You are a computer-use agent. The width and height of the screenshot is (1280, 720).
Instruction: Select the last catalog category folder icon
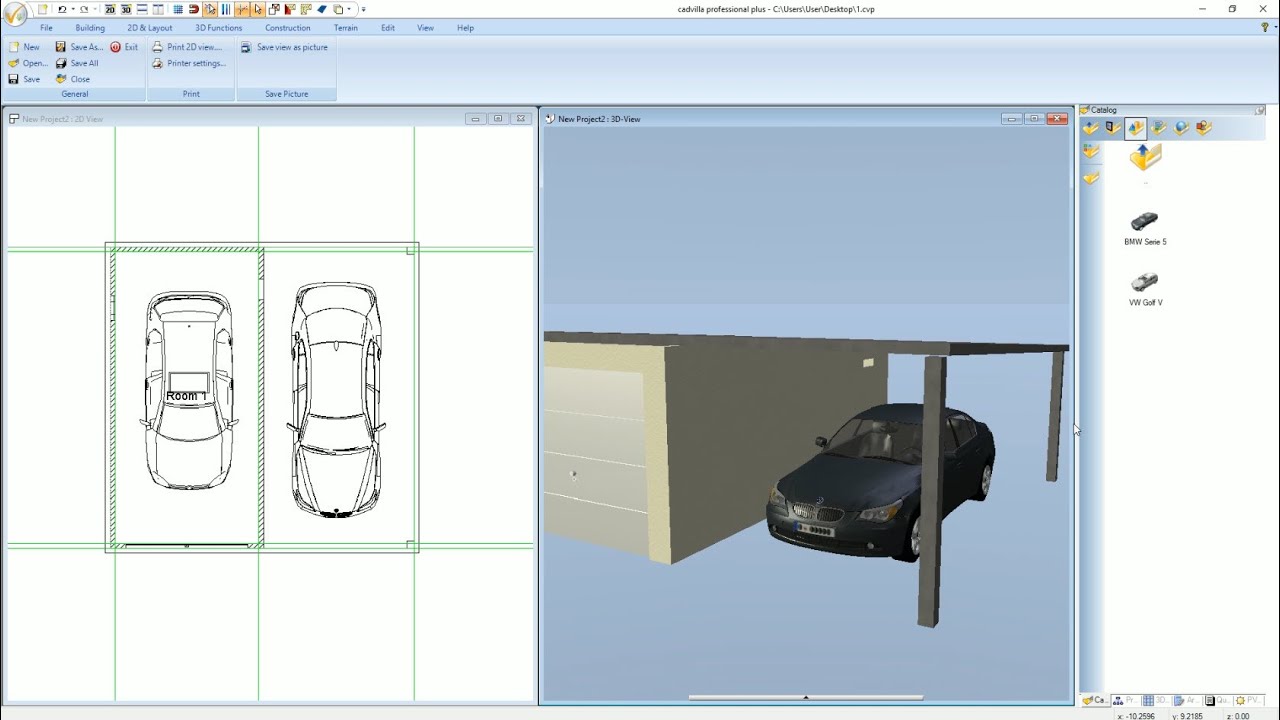click(1204, 128)
